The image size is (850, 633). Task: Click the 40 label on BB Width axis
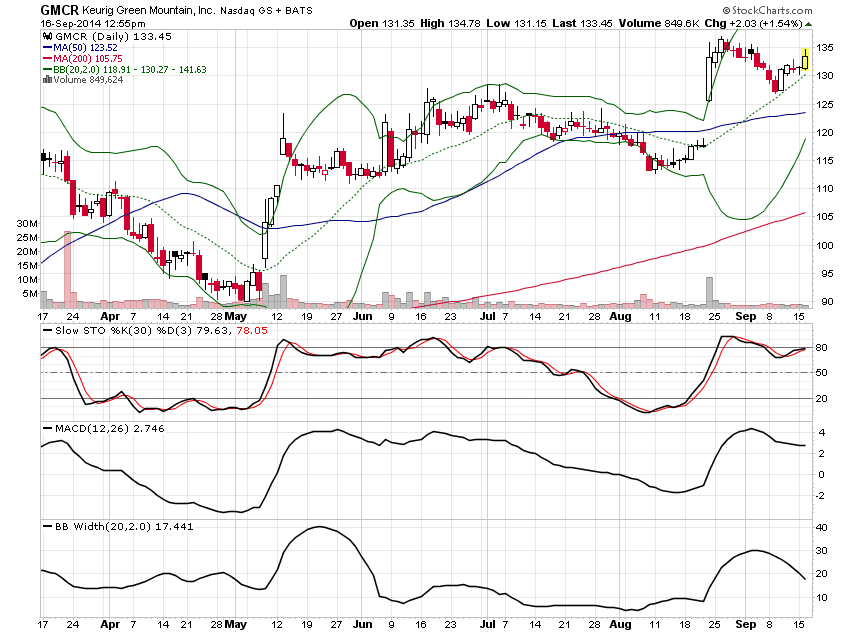pos(821,528)
